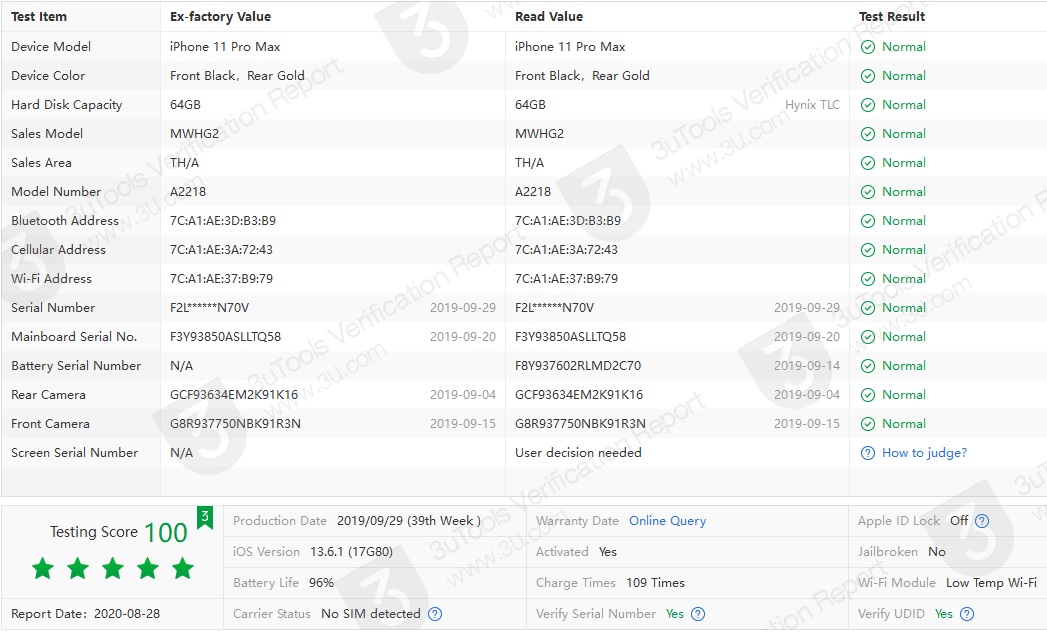Click the Normal check icon for Rear Camera

[x=867, y=395]
